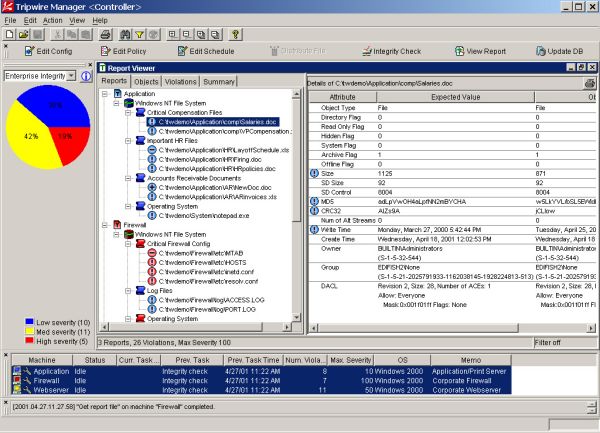Select ACCESS.LOG in the report tree
The height and width of the screenshot is (433, 600).
pyautogui.click(x=211, y=300)
